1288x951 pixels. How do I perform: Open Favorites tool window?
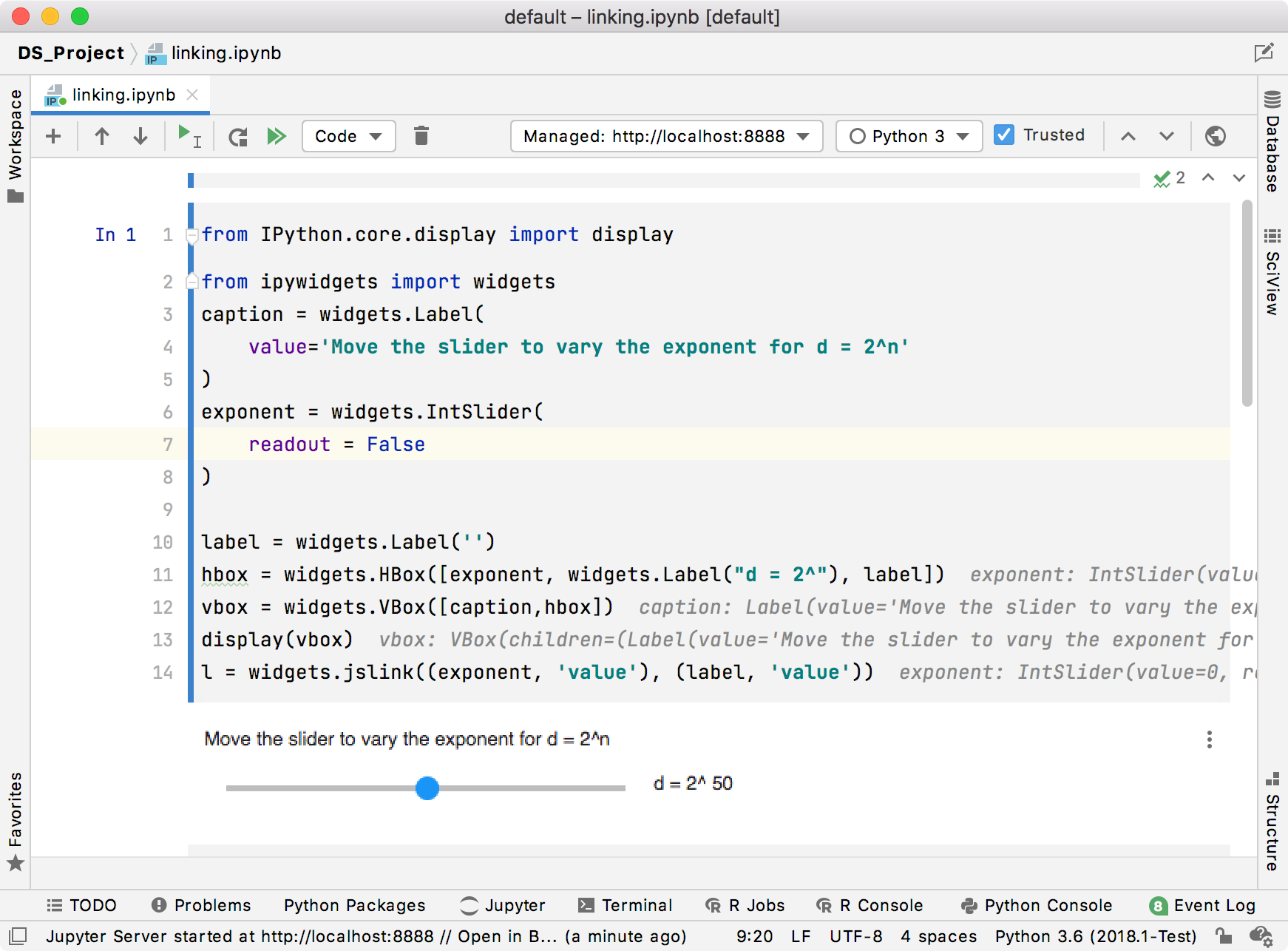[16, 822]
